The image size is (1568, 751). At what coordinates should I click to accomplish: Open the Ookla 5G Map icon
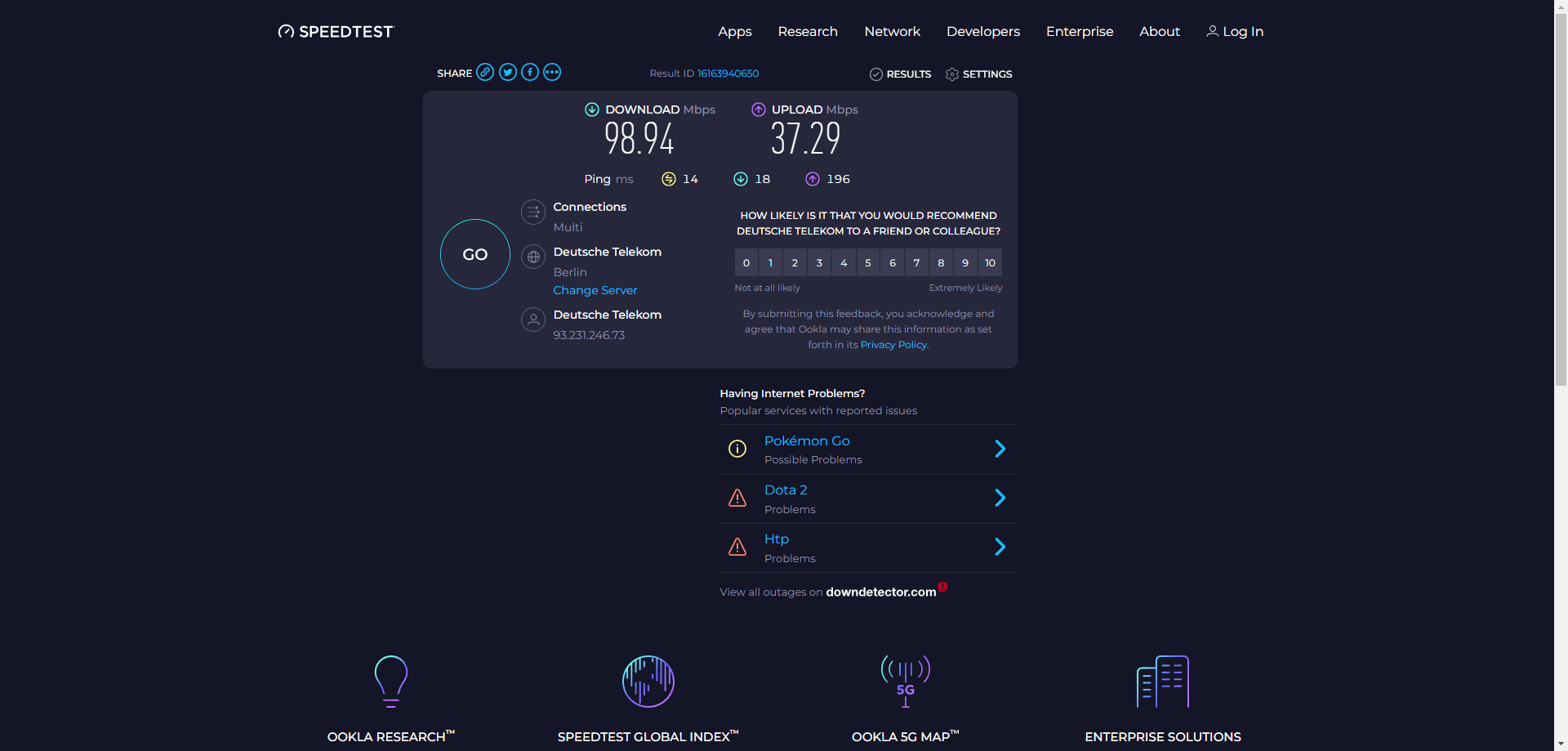pos(905,681)
